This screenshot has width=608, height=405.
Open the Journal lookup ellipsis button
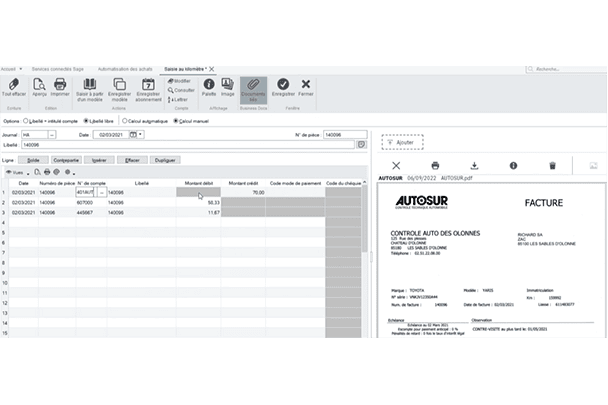[52, 135]
